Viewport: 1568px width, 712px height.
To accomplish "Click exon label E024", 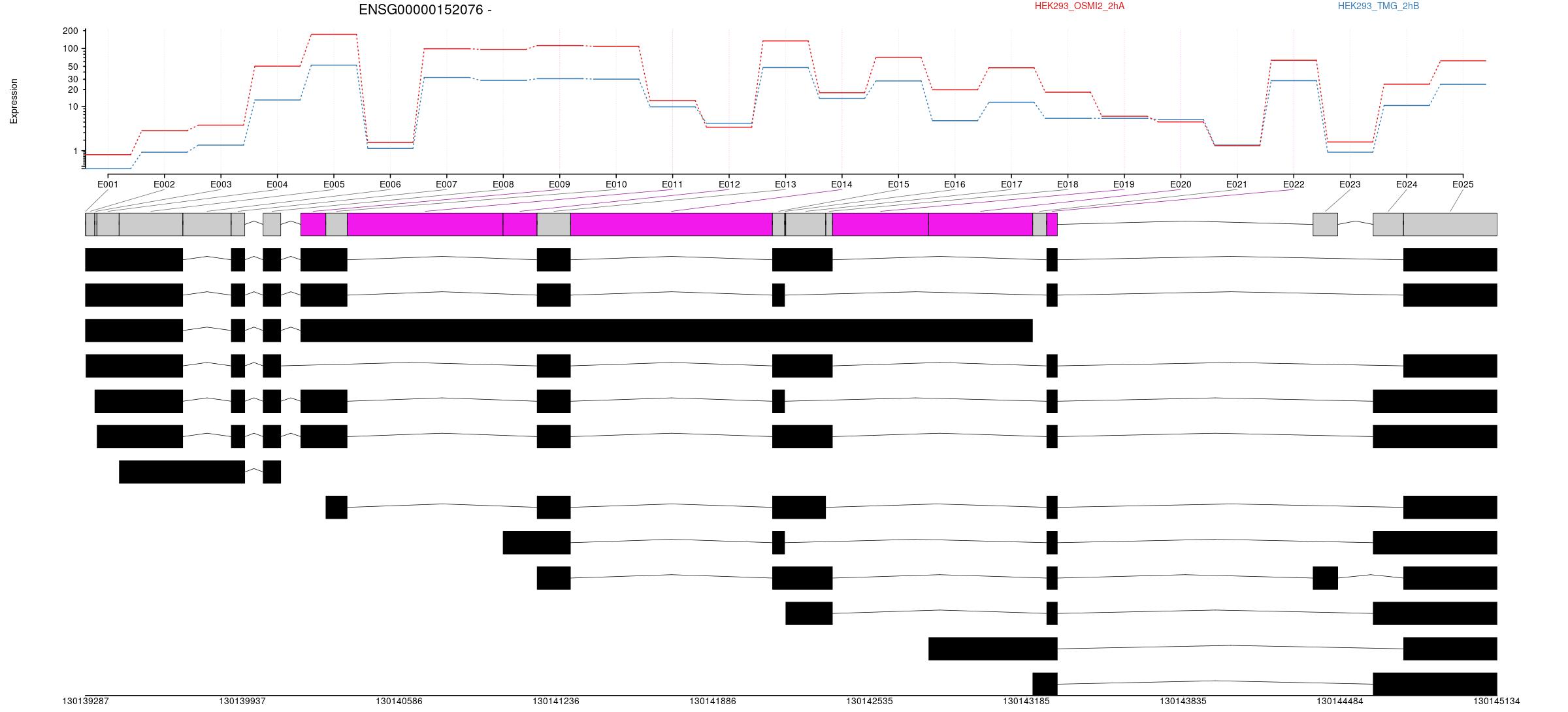I will click(x=1407, y=184).
